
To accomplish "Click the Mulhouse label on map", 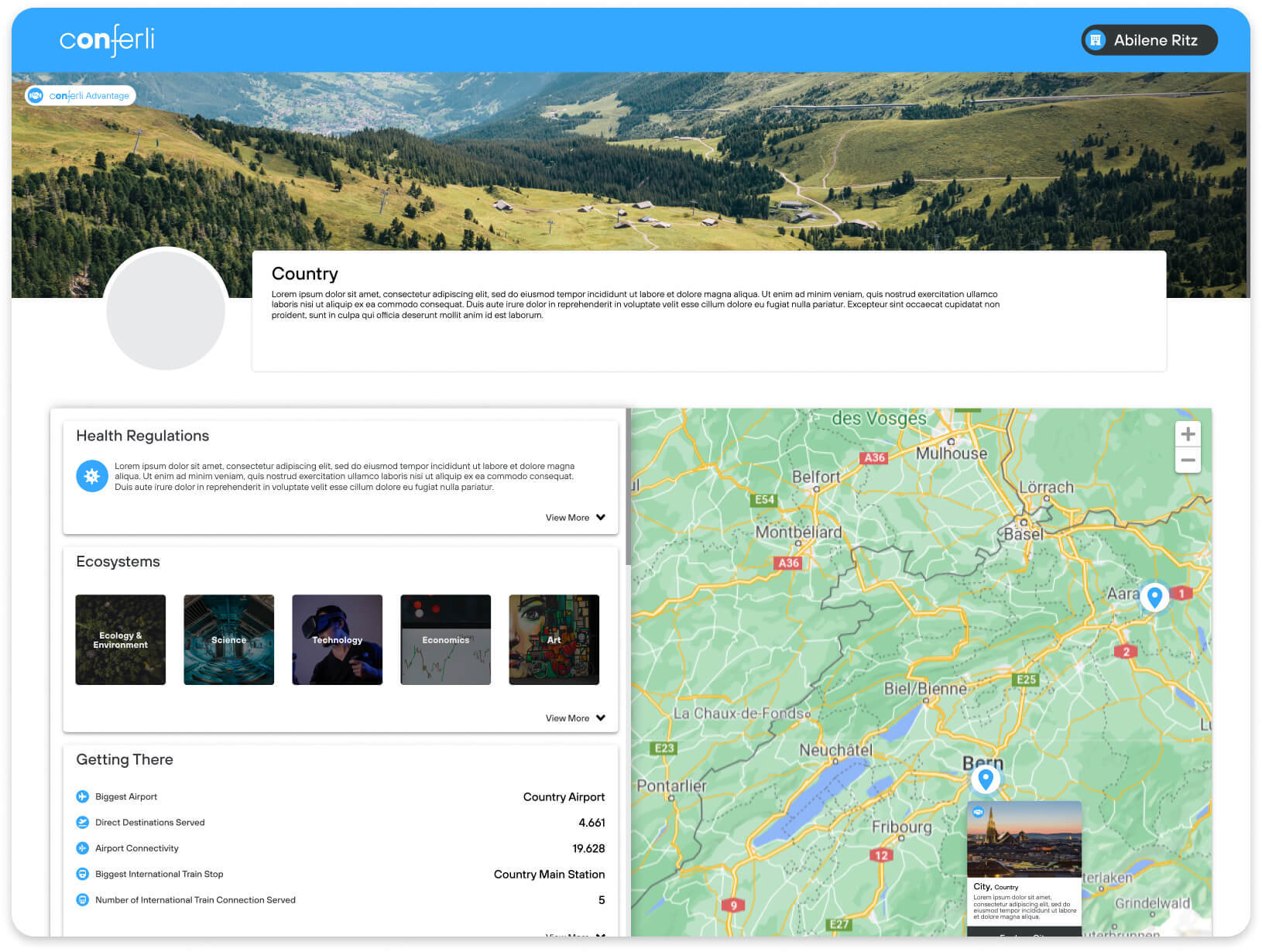I will click(x=952, y=454).
